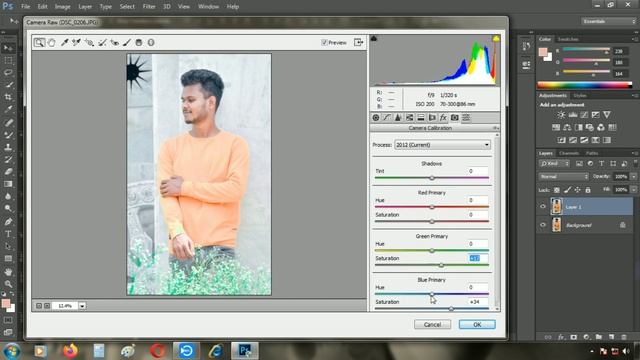Screen dimensions: 640x360
Task: Select the Color Sampler tool
Action: (76, 42)
